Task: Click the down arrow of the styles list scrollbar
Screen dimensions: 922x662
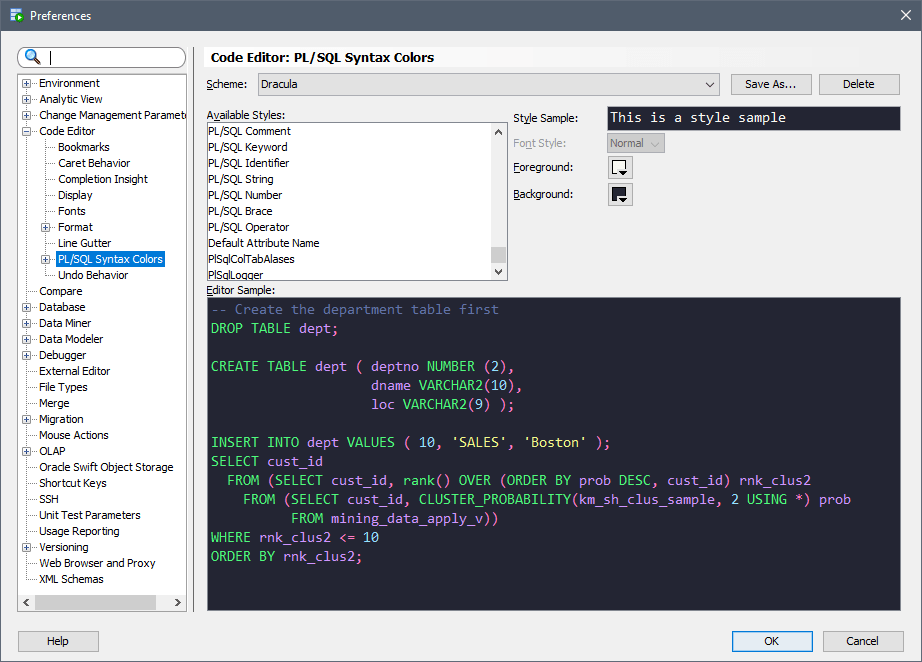Action: click(499, 269)
